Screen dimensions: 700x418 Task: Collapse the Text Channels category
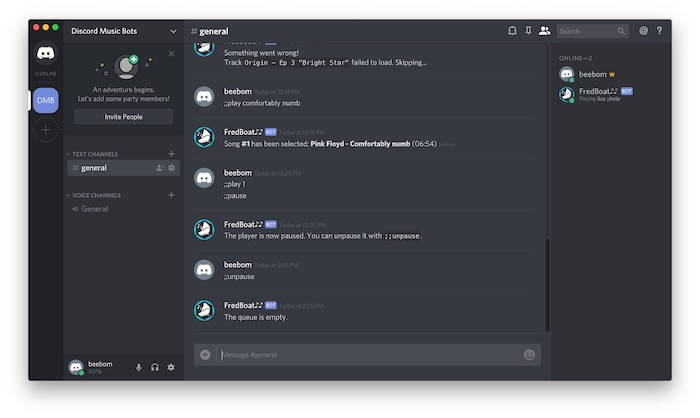coord(96,154)
